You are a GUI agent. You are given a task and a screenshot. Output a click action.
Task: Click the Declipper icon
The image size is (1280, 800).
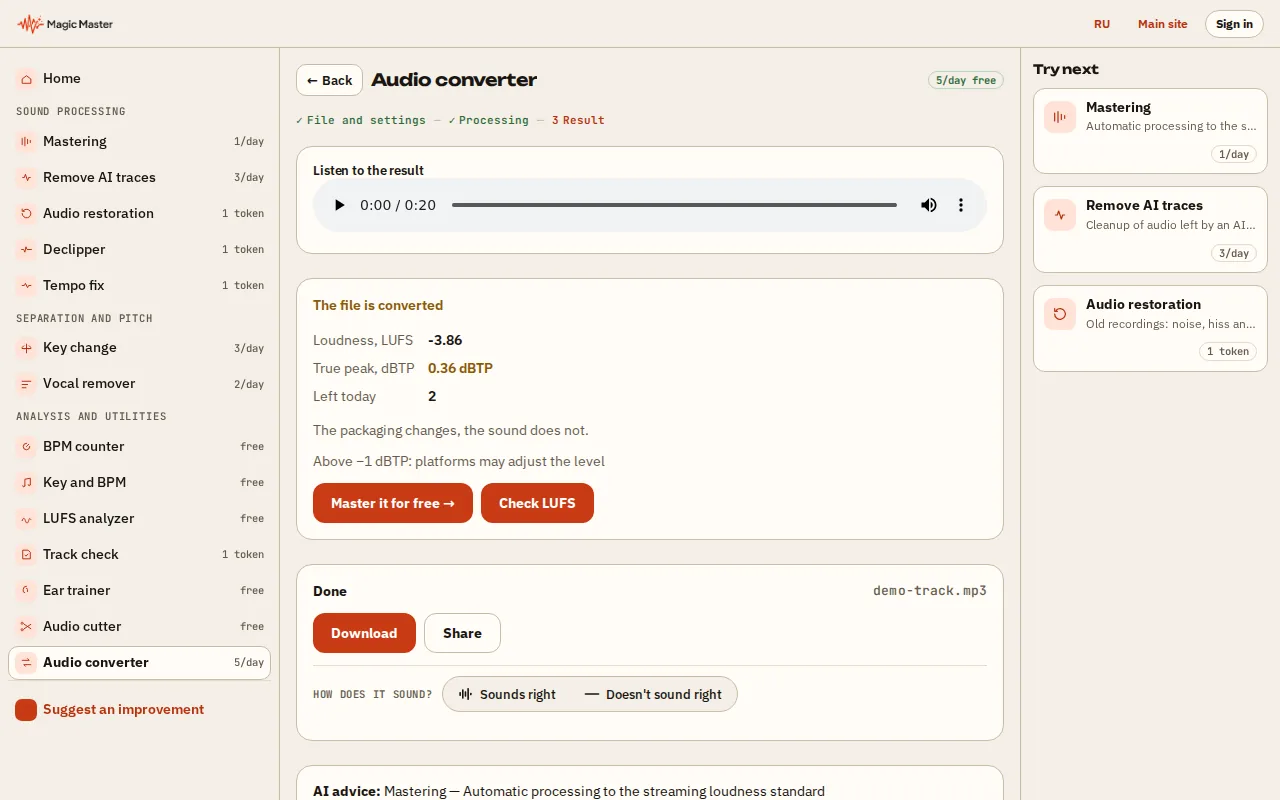click(x=26, y=249)
